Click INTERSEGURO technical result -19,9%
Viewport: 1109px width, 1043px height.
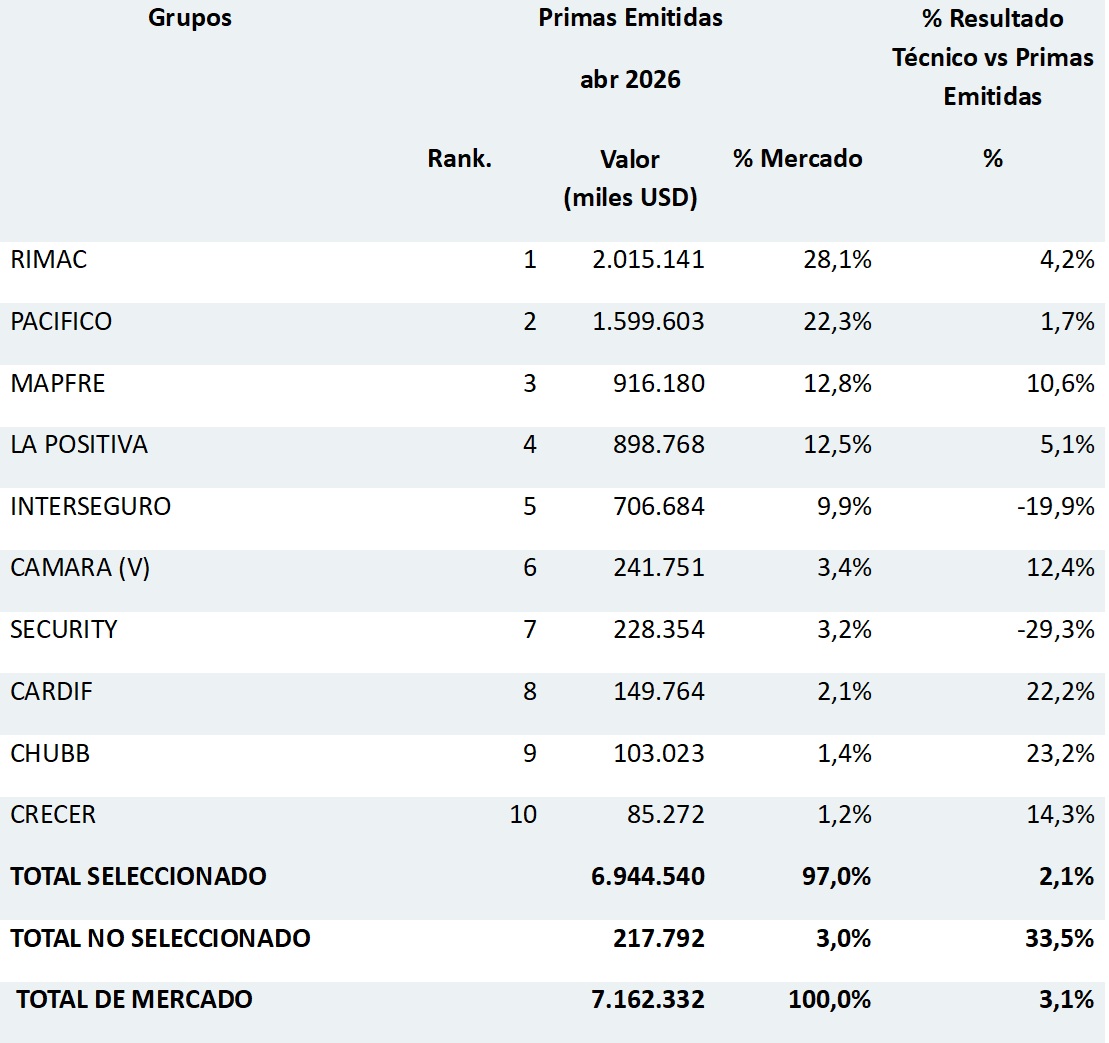[x=1056, y=506]
